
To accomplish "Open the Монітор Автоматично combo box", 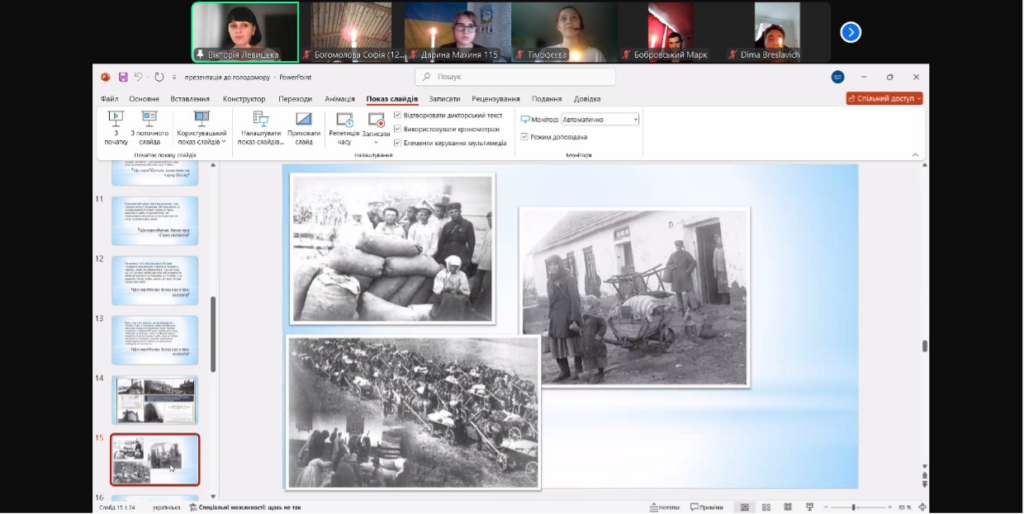I will pyautogui.click(x=600, y=120).
